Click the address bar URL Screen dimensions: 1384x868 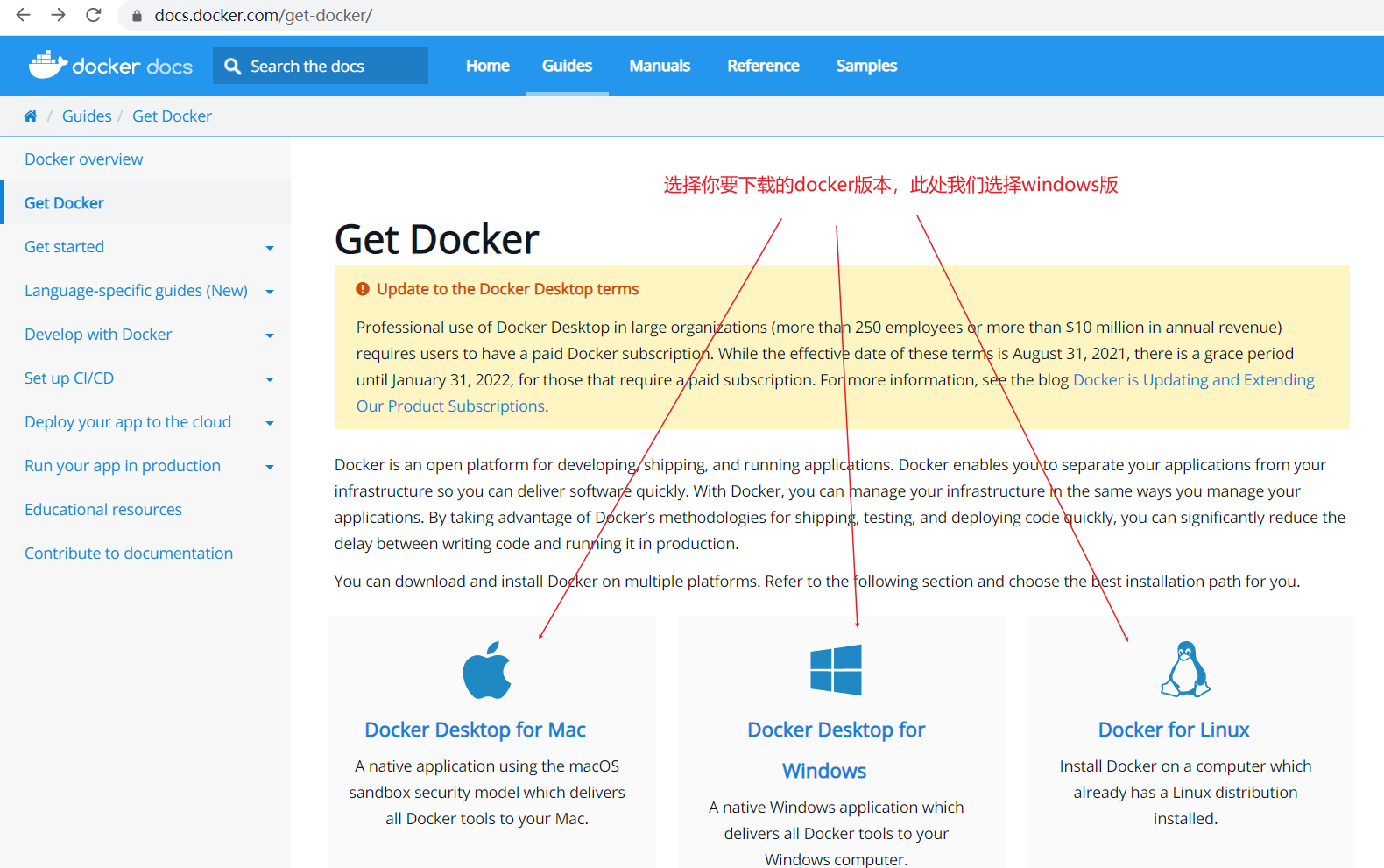click(263, 16)
